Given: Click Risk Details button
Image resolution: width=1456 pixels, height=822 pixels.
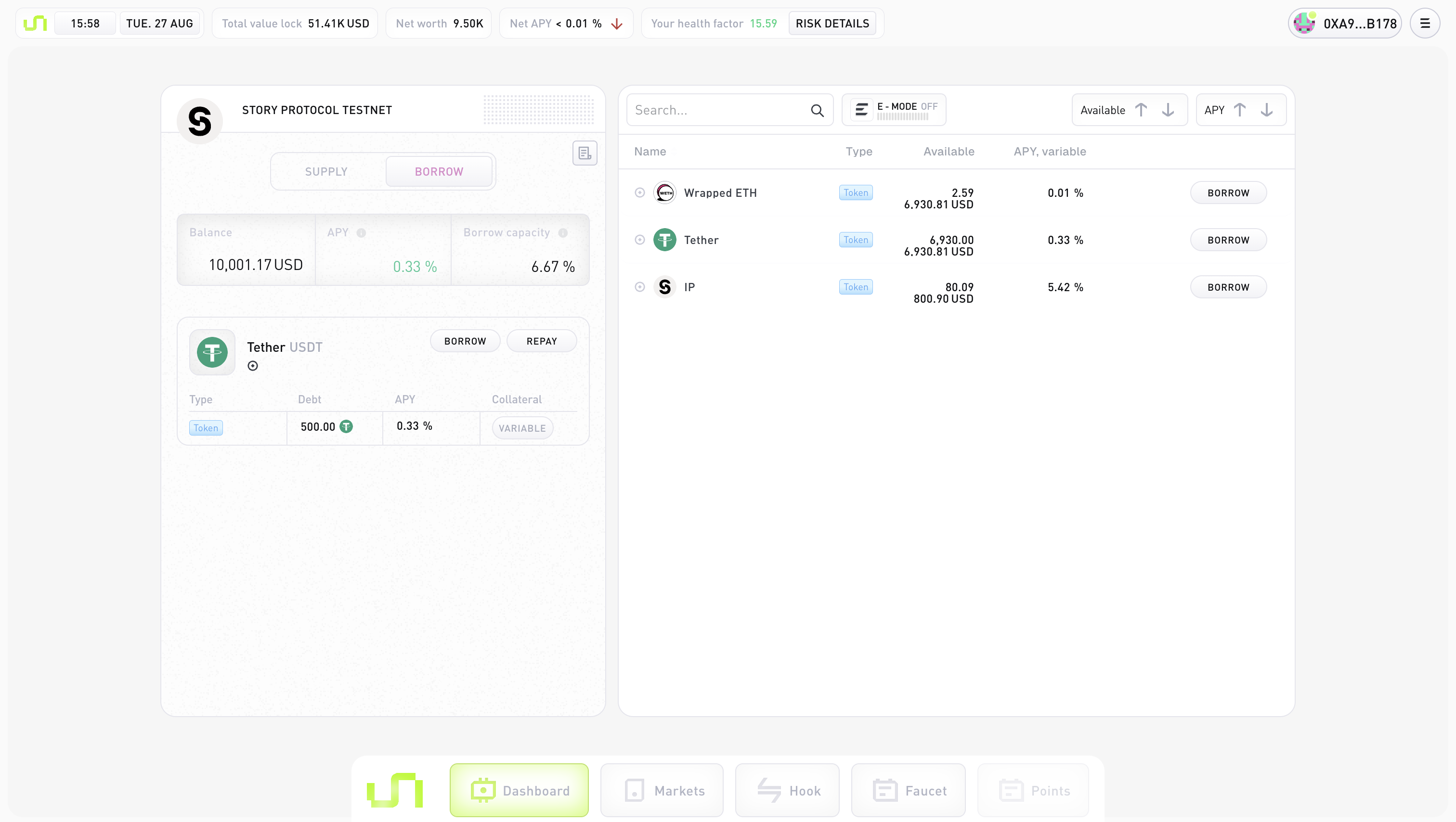Looking at the screenshot, I should (x=832, y=24).
